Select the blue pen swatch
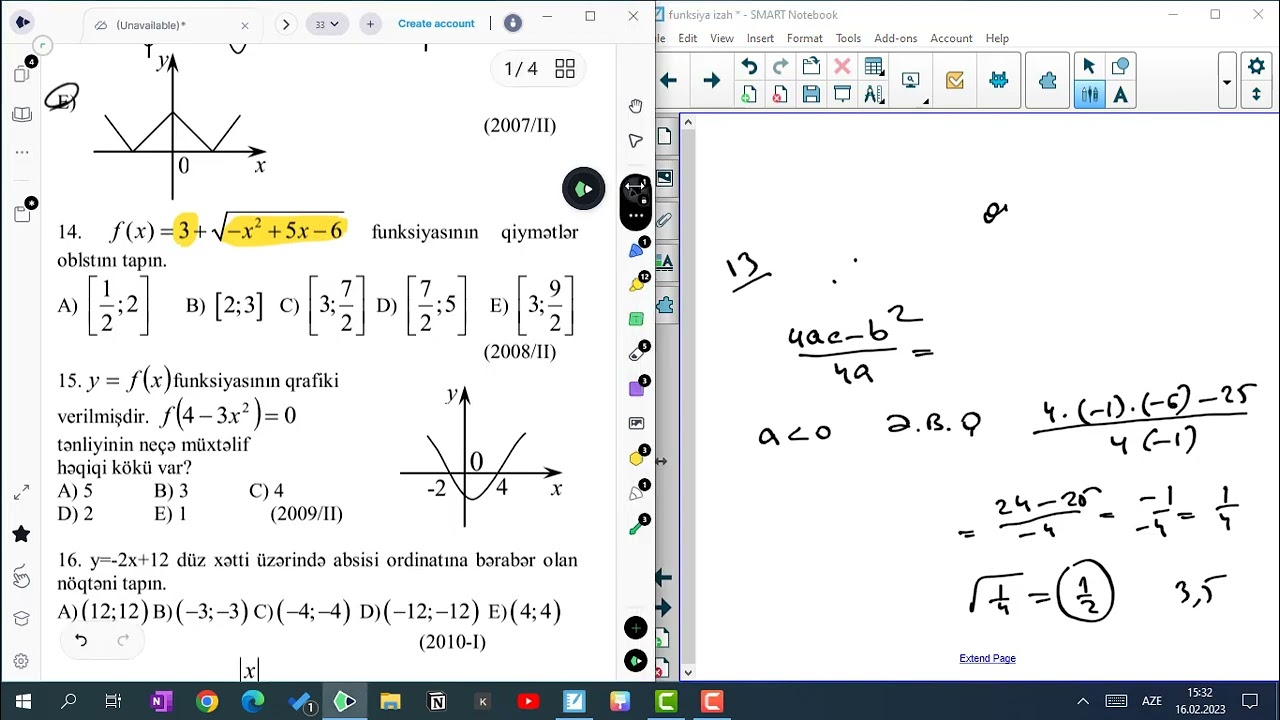The height and width of the screenshot is (720, 1280). click(636, 249)
